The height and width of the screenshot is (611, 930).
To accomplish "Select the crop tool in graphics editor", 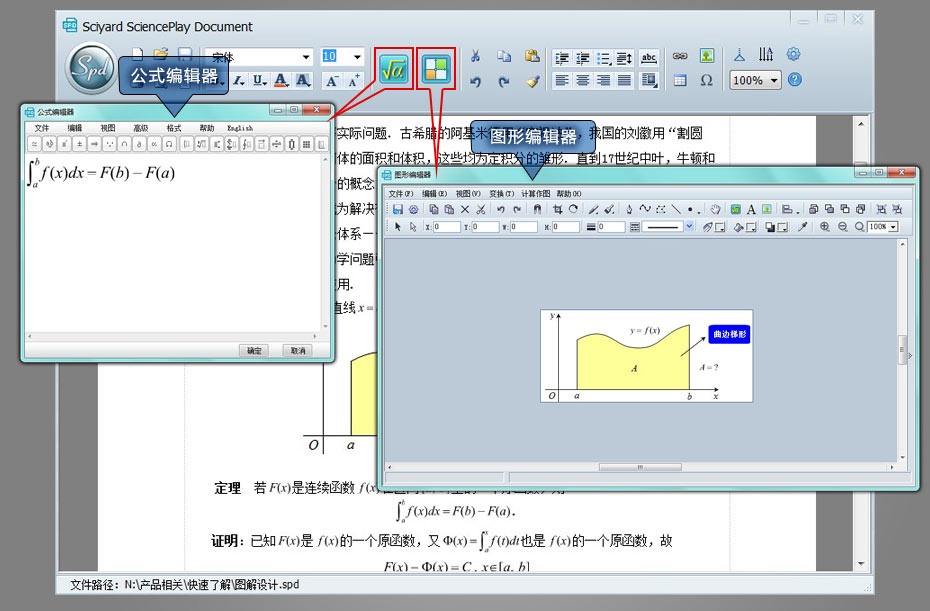I will [558, 209].
